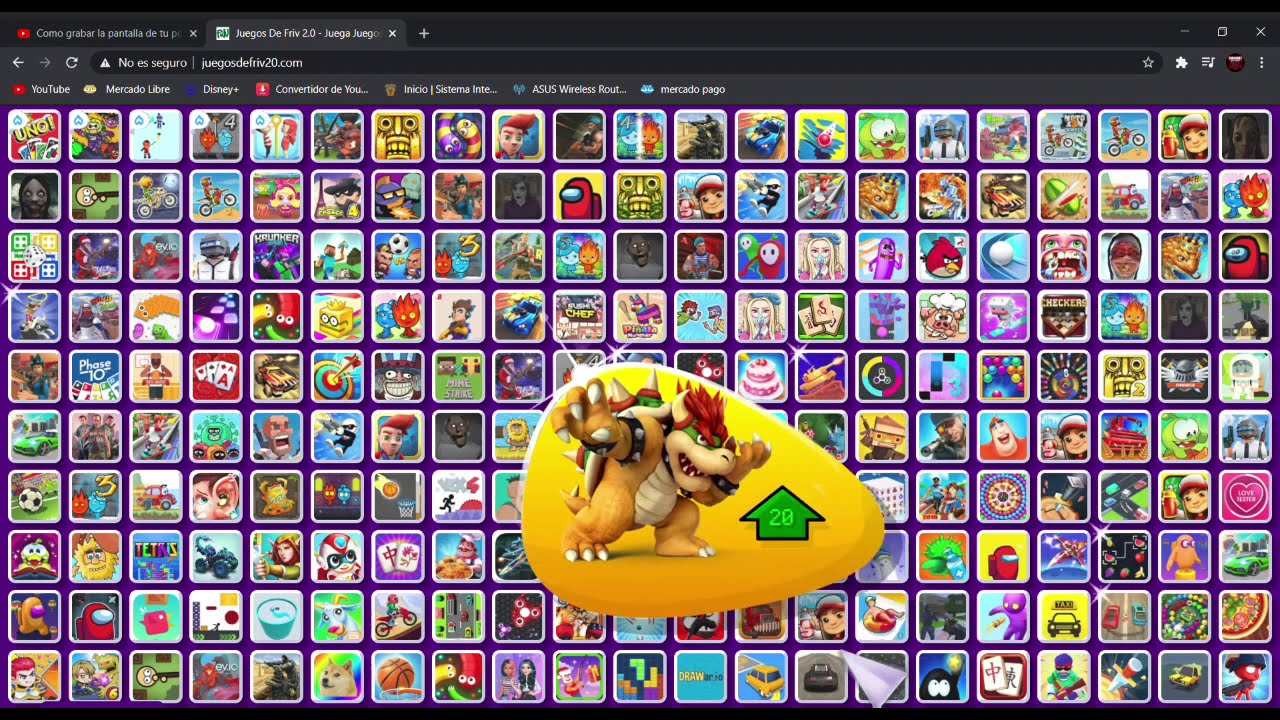The width and height of the screenshot is (1280, 720).
Task: Open the piano tiles 3 game
Action: 942,376
